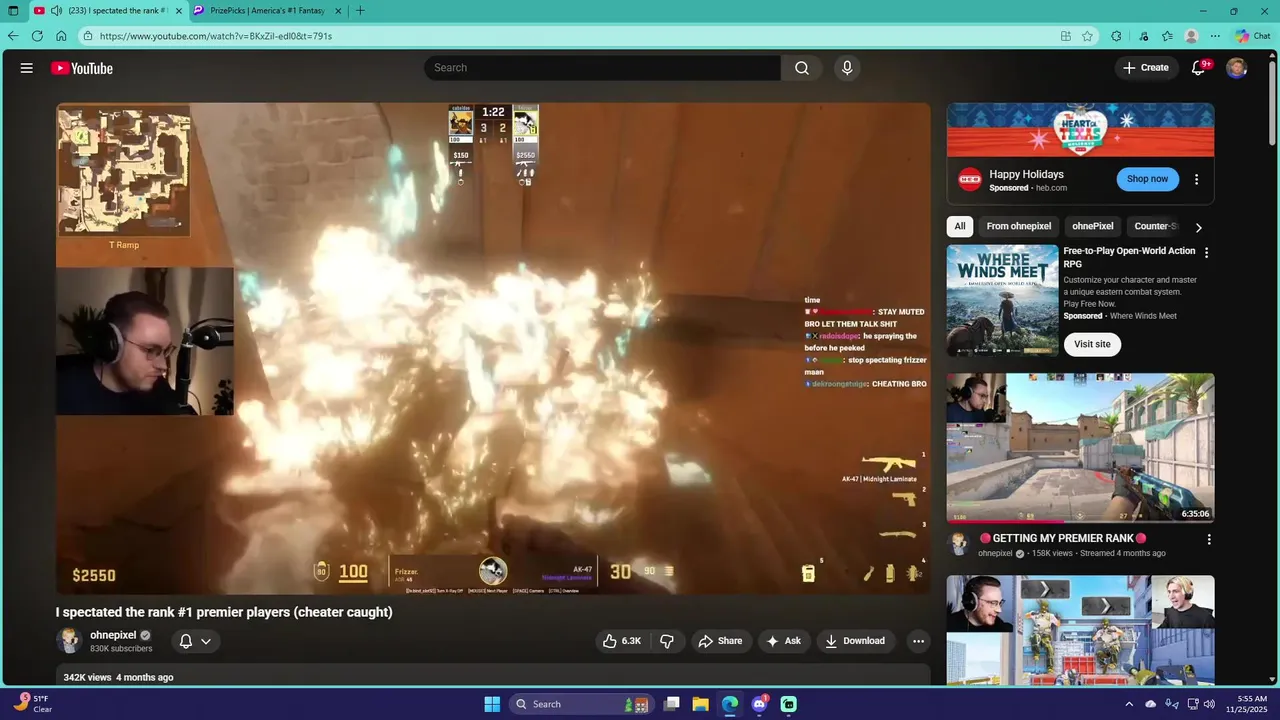Click the Ask button
1280x720 pixels.
(784, 641)
